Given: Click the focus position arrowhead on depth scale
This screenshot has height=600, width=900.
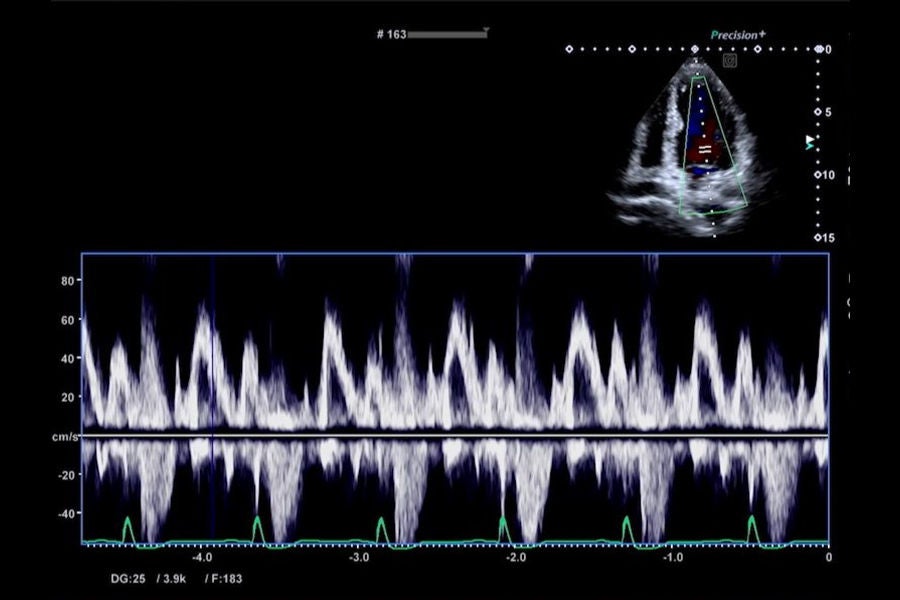Looking at the screenshot, I should pos(810,142).
